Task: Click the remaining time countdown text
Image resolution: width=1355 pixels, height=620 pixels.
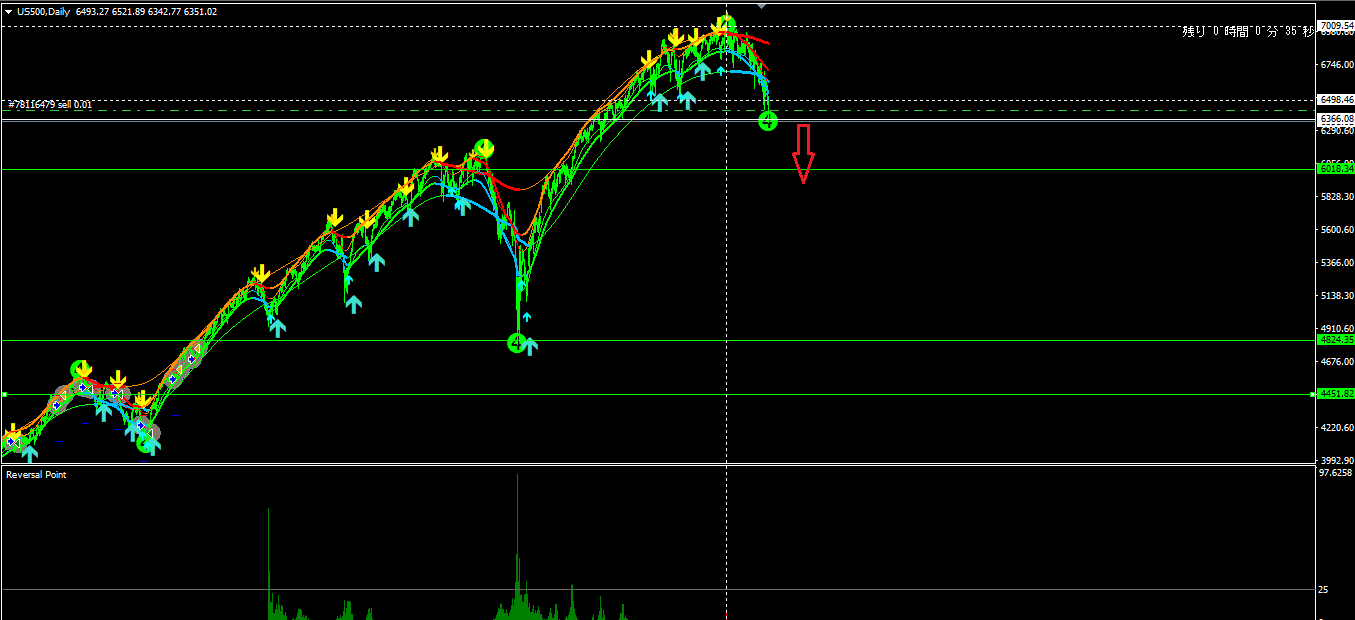Action: [1246, 32]
